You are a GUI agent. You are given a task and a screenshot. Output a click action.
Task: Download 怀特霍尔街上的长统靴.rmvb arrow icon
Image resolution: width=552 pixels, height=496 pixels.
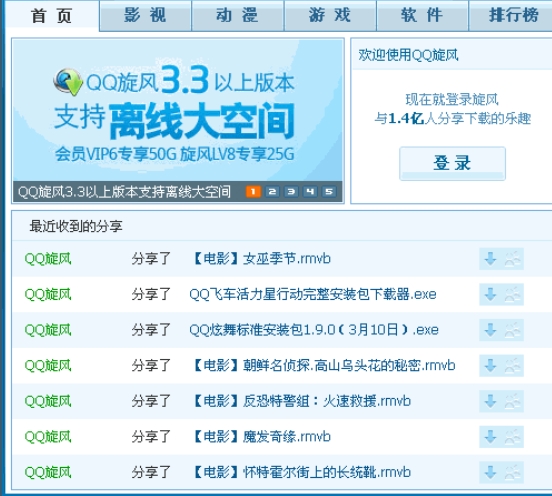(x=490, y=472)
